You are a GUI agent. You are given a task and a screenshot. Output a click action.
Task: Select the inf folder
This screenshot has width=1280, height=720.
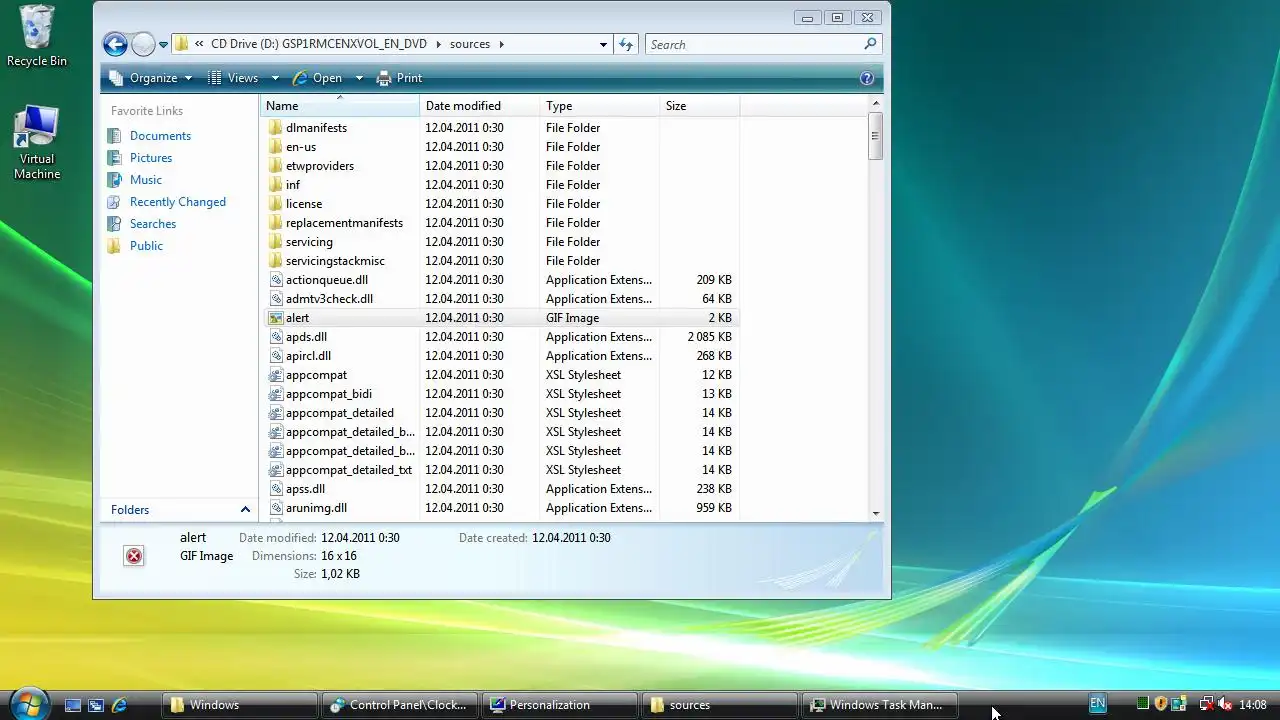pos(293,185)
